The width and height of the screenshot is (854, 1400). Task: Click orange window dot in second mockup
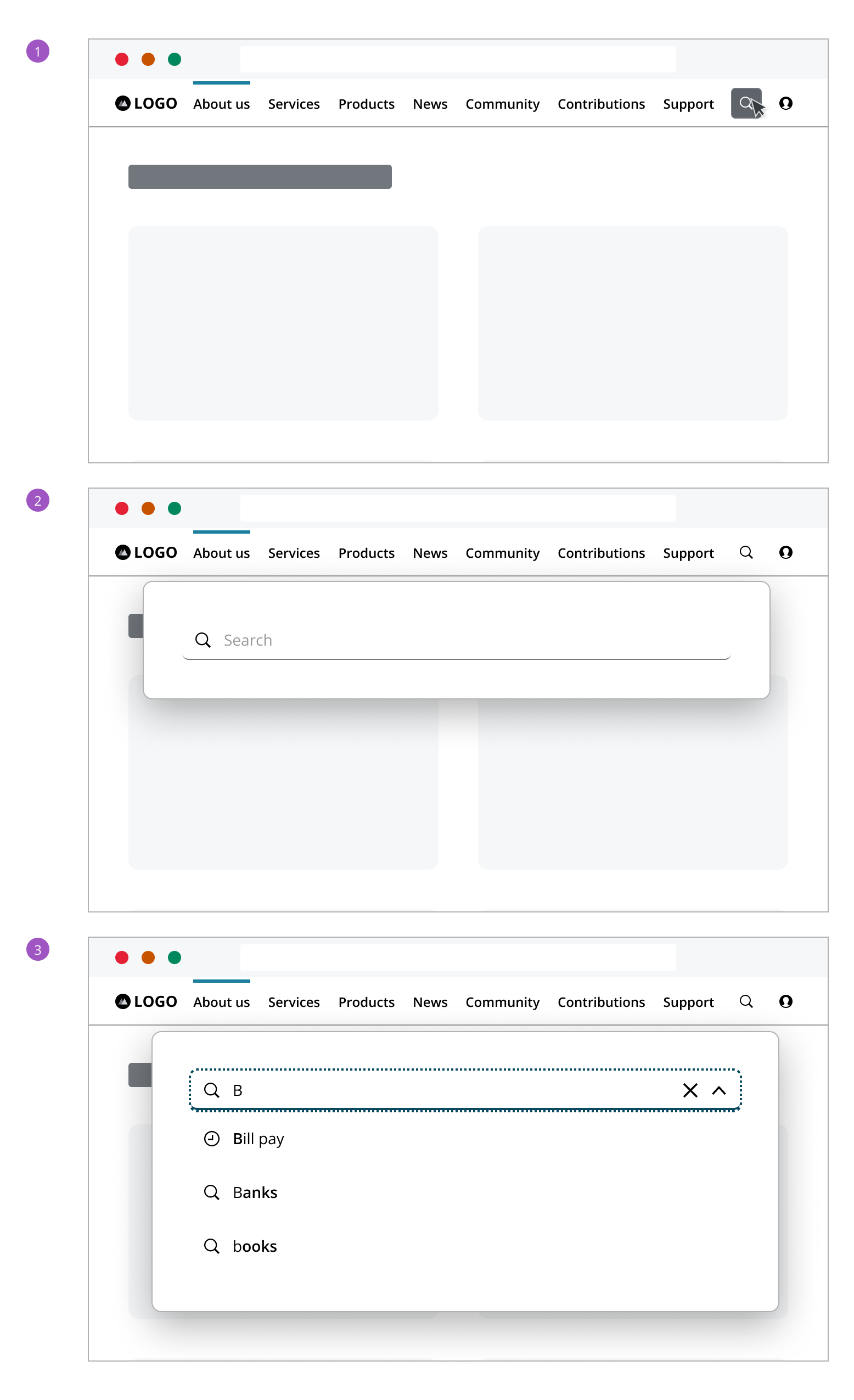148,508
